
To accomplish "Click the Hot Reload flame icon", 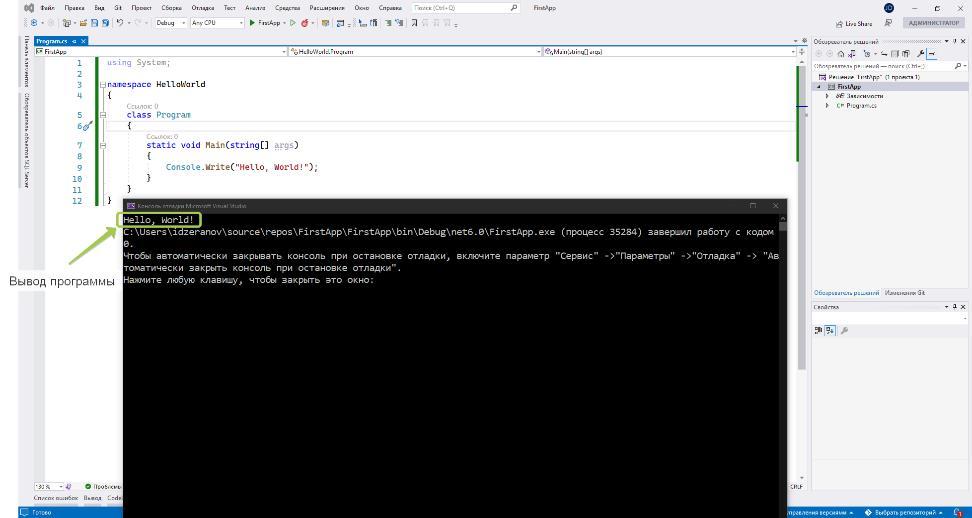I will [304, 22].
